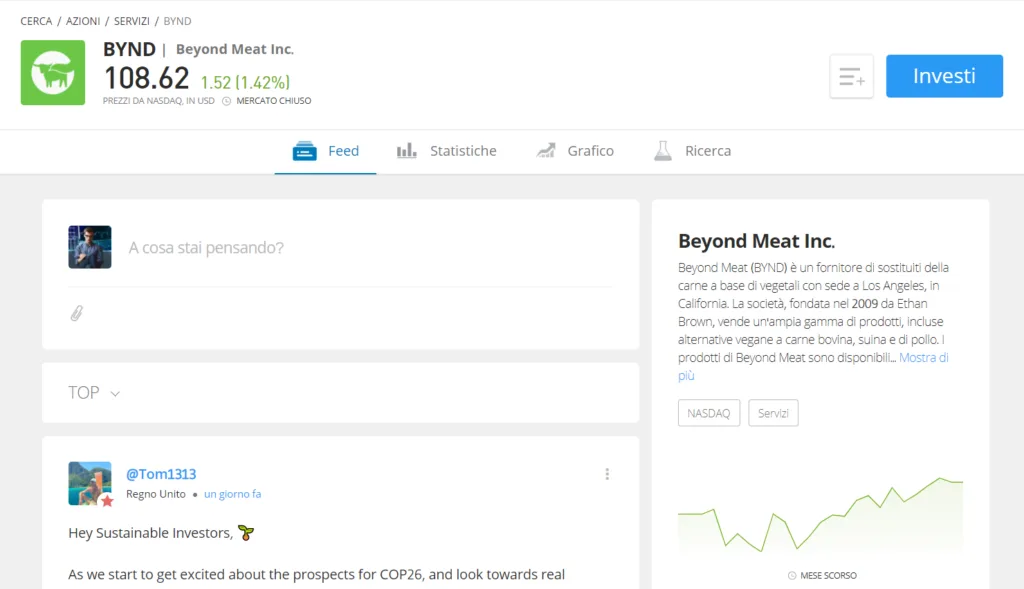Select the NASDAQ tag button
The image size is (1024, 589).
(x=709, y=413)
